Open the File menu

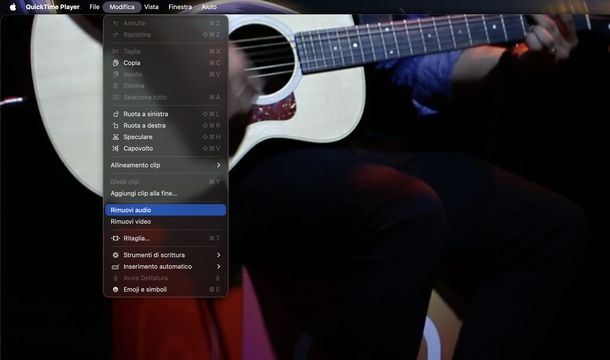click(x=94, y=7)
